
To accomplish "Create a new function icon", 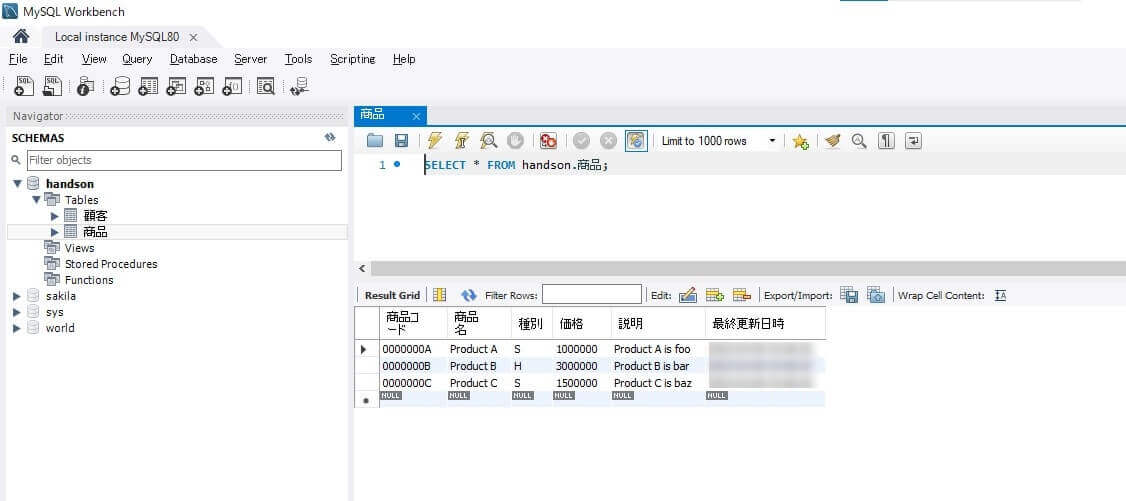I will (x=232, y=86).
